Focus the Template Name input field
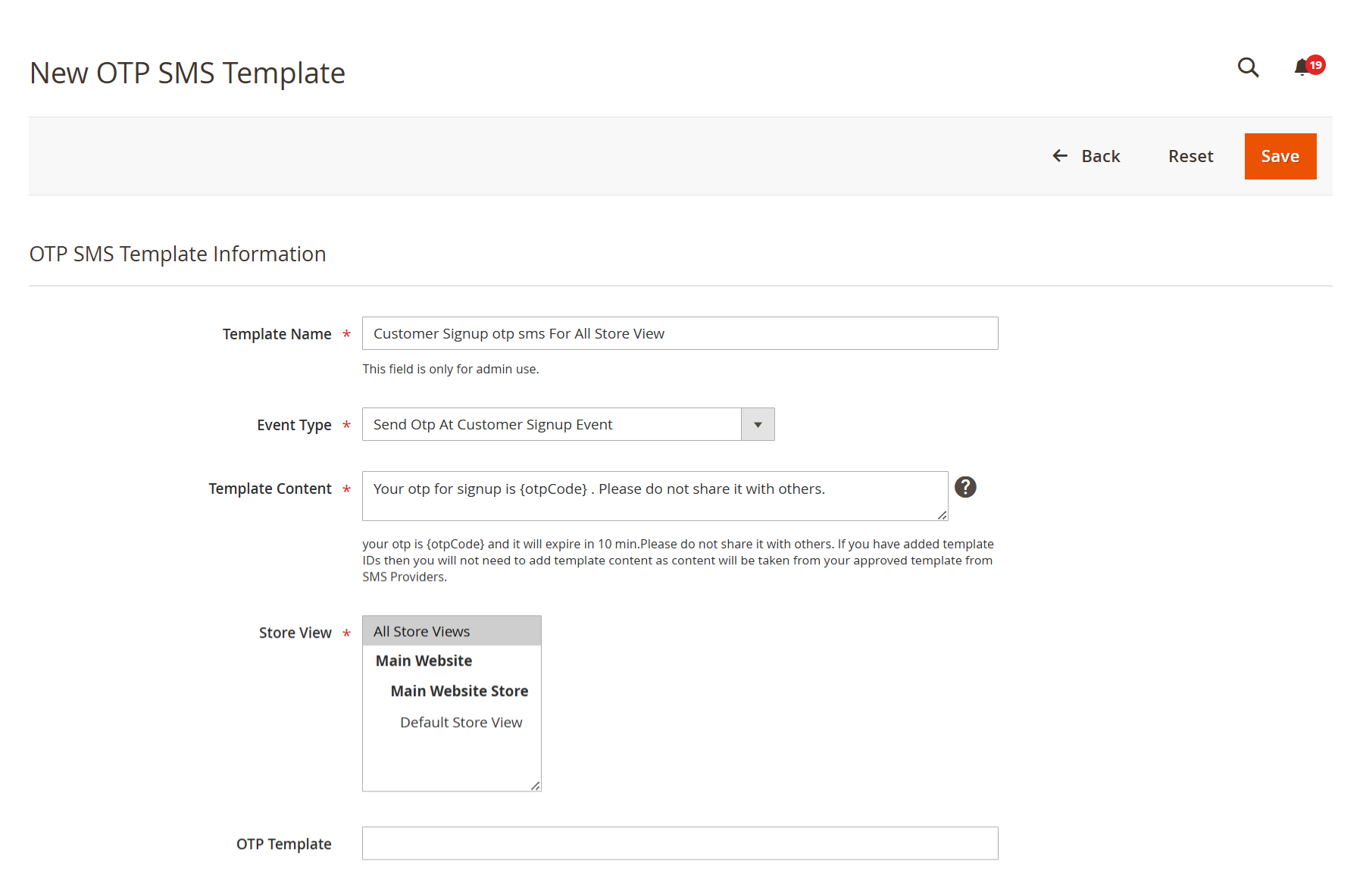This screenshot has height=896, width=1363. pyautogui.click(x=680, y=333)
